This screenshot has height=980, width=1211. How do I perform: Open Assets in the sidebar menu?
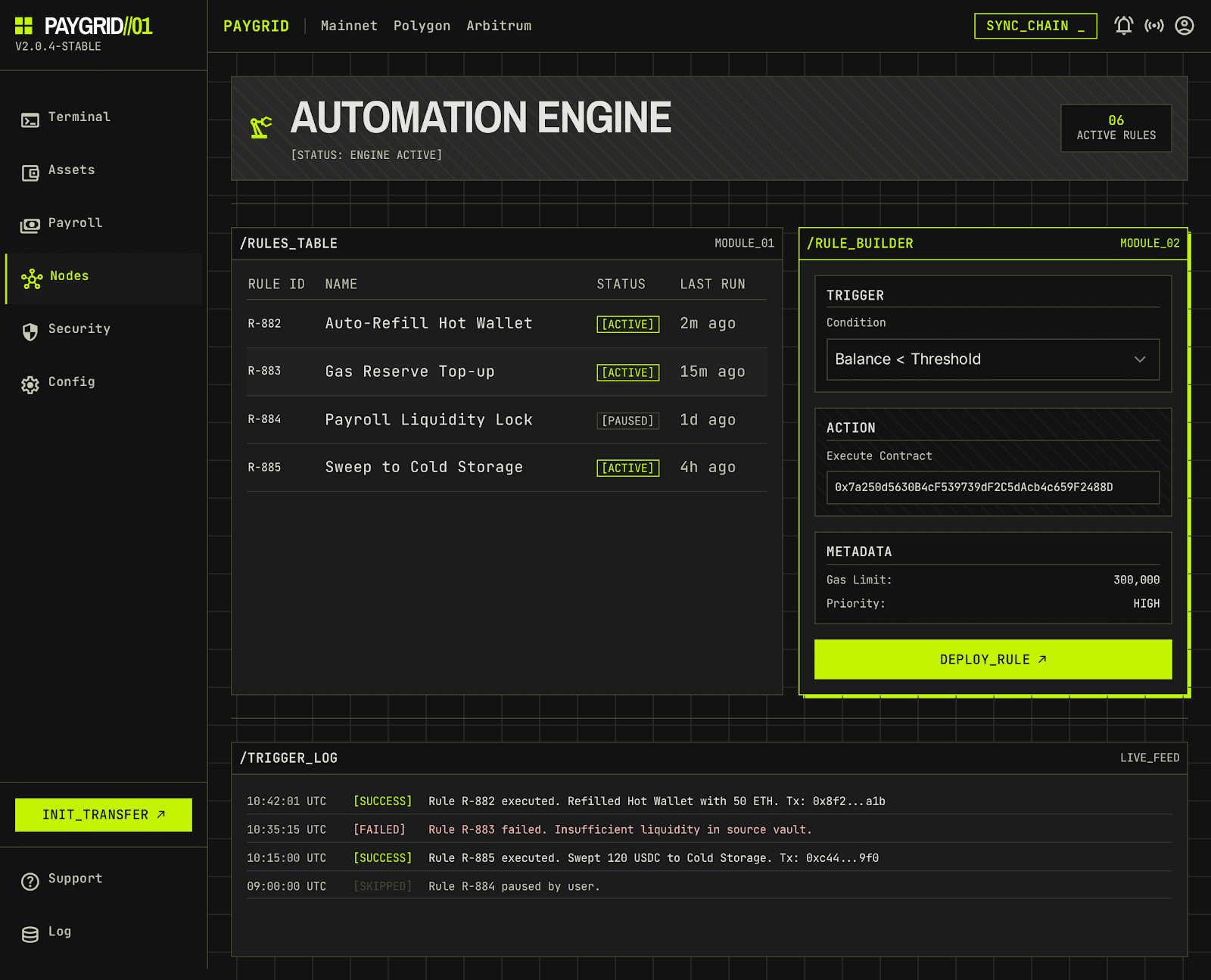tap(104, 170)
